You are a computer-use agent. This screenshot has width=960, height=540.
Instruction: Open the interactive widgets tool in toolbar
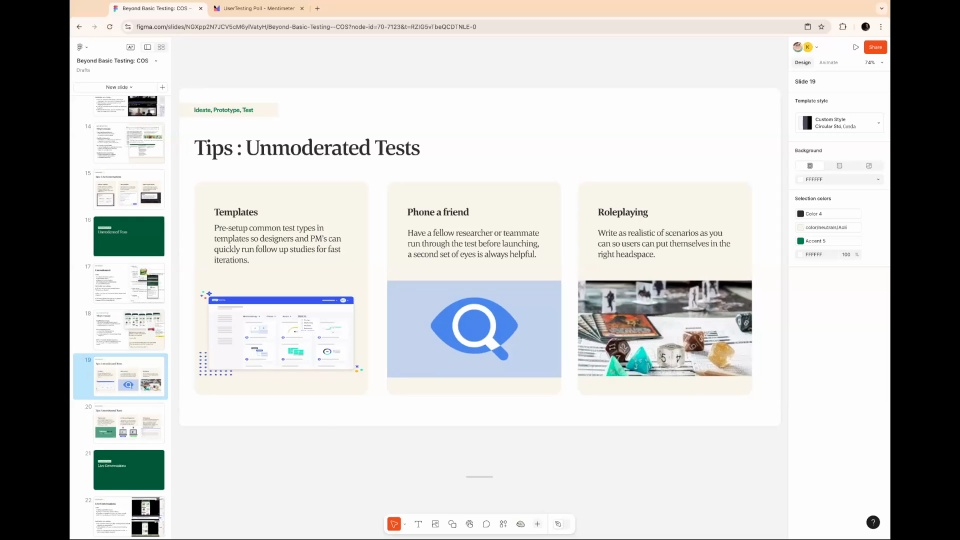point(503,524)
